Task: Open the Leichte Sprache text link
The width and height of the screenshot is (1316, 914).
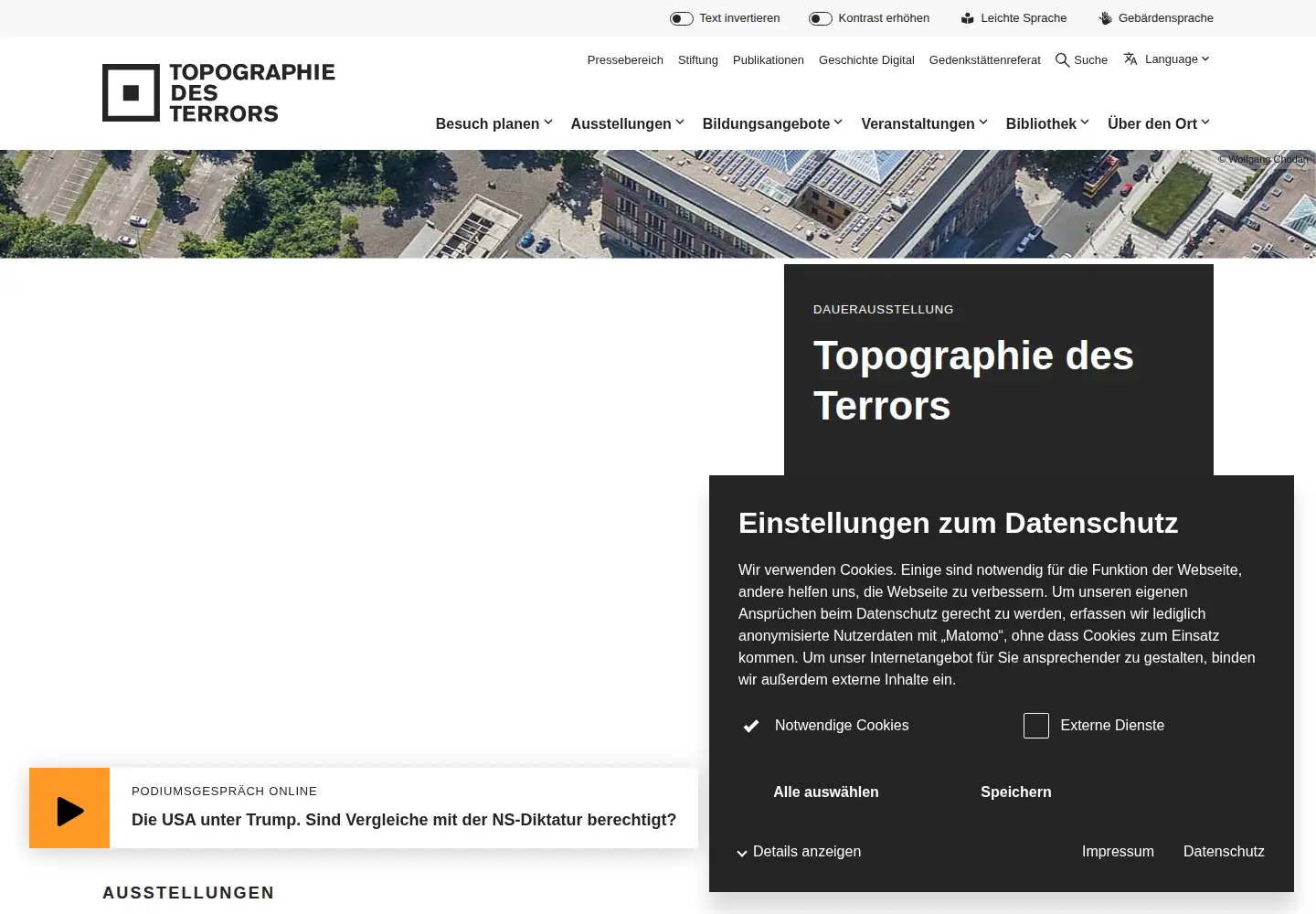Action: tap(1024, 18)
